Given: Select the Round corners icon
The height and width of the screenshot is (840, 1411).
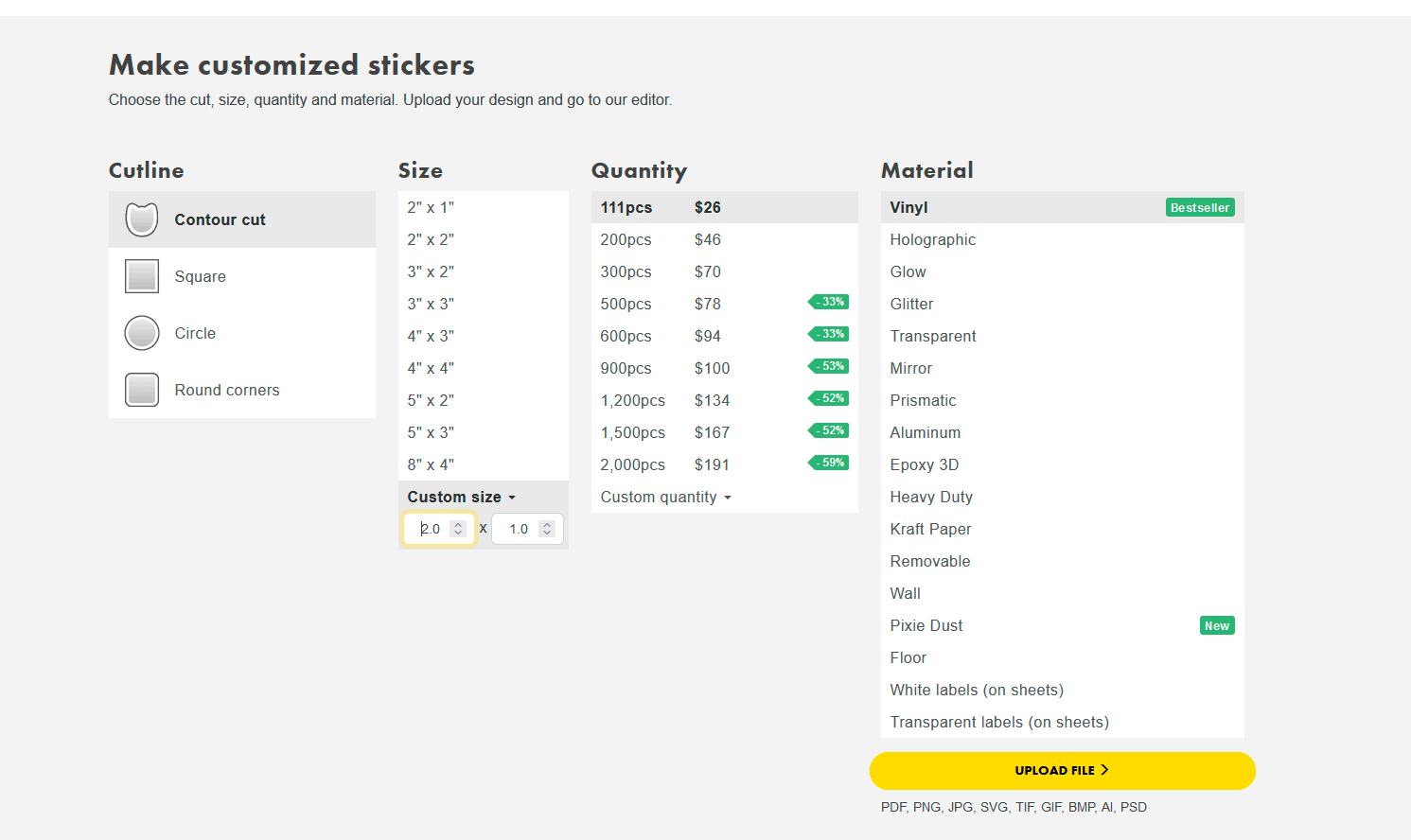Looking at the screenshot, I should coord(142,390).
